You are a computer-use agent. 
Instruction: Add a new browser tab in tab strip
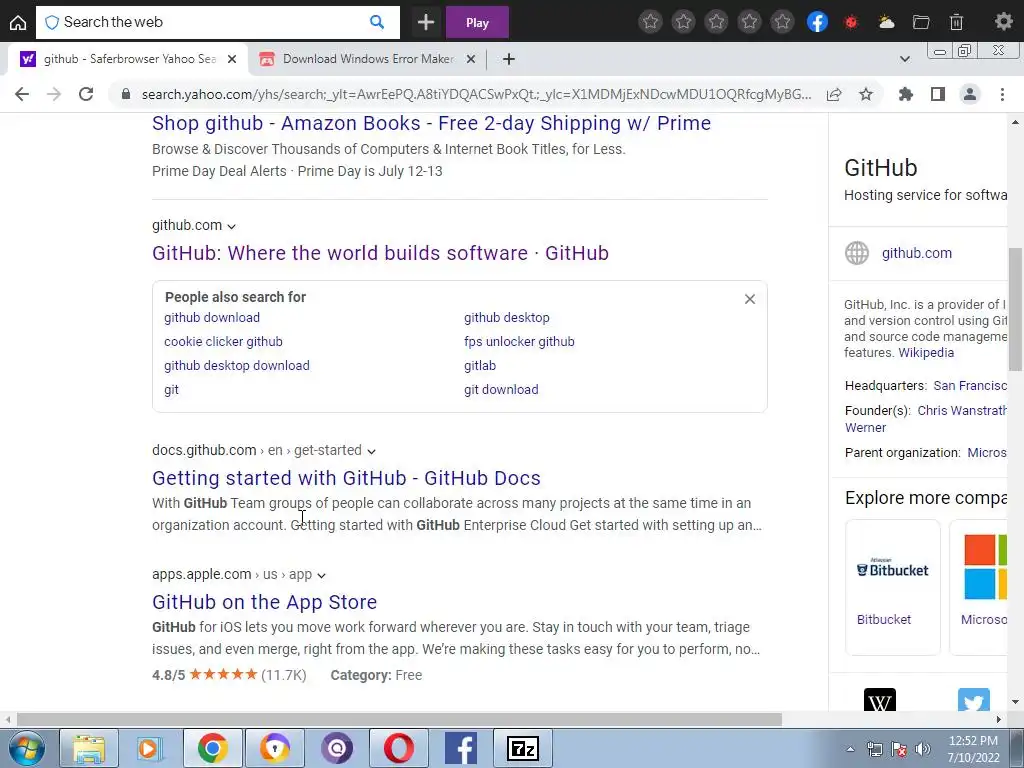pos(509,59)
